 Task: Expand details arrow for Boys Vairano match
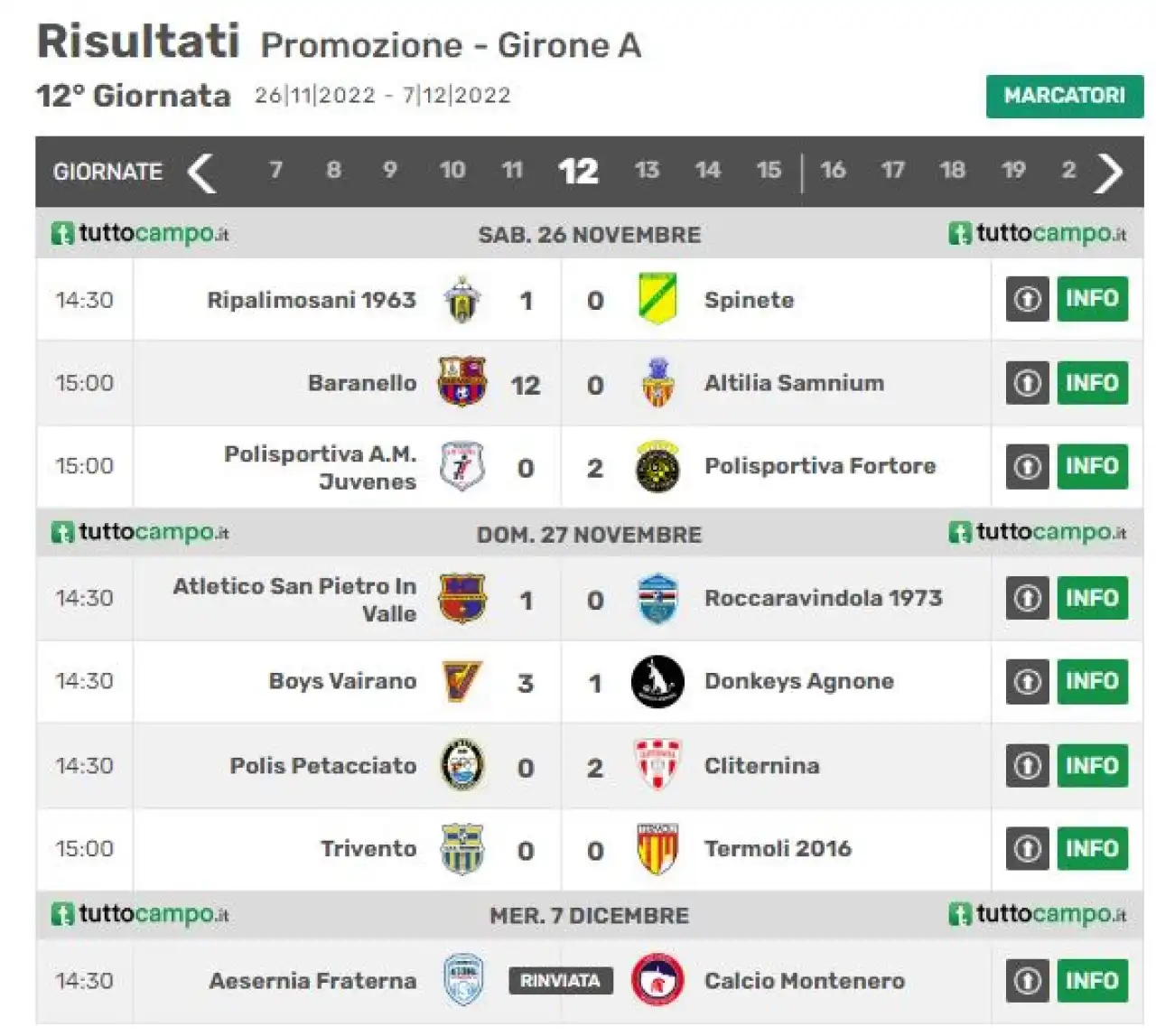(x=1028, y=681)
